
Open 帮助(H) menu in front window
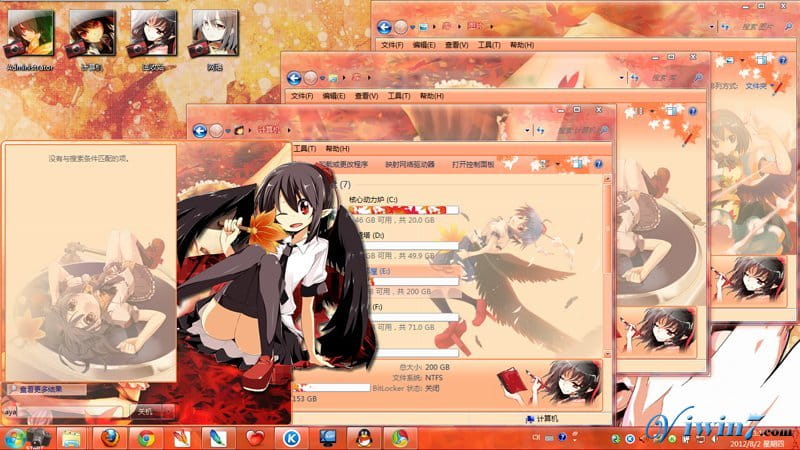336,149
